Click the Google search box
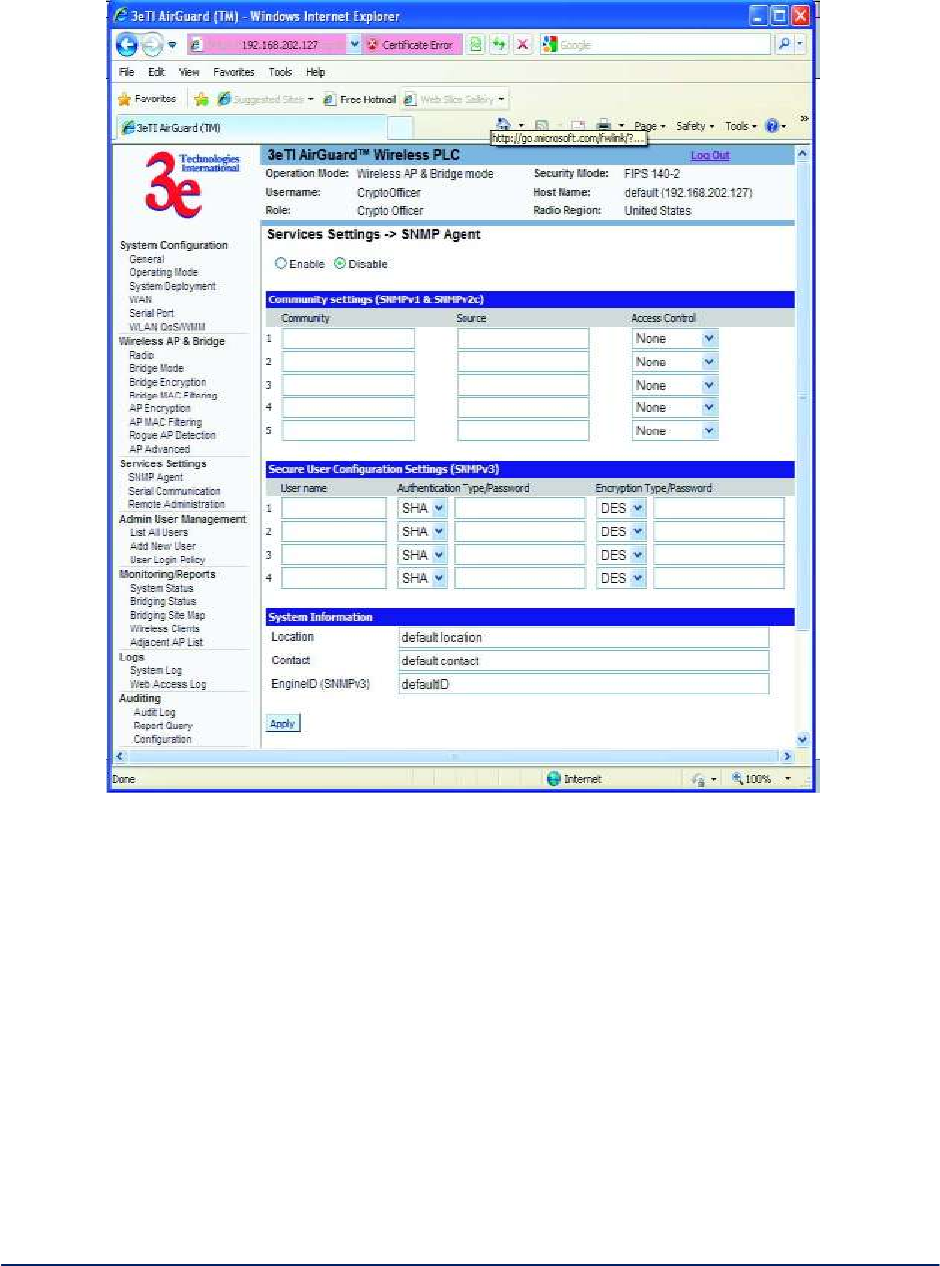 [657, 45]
